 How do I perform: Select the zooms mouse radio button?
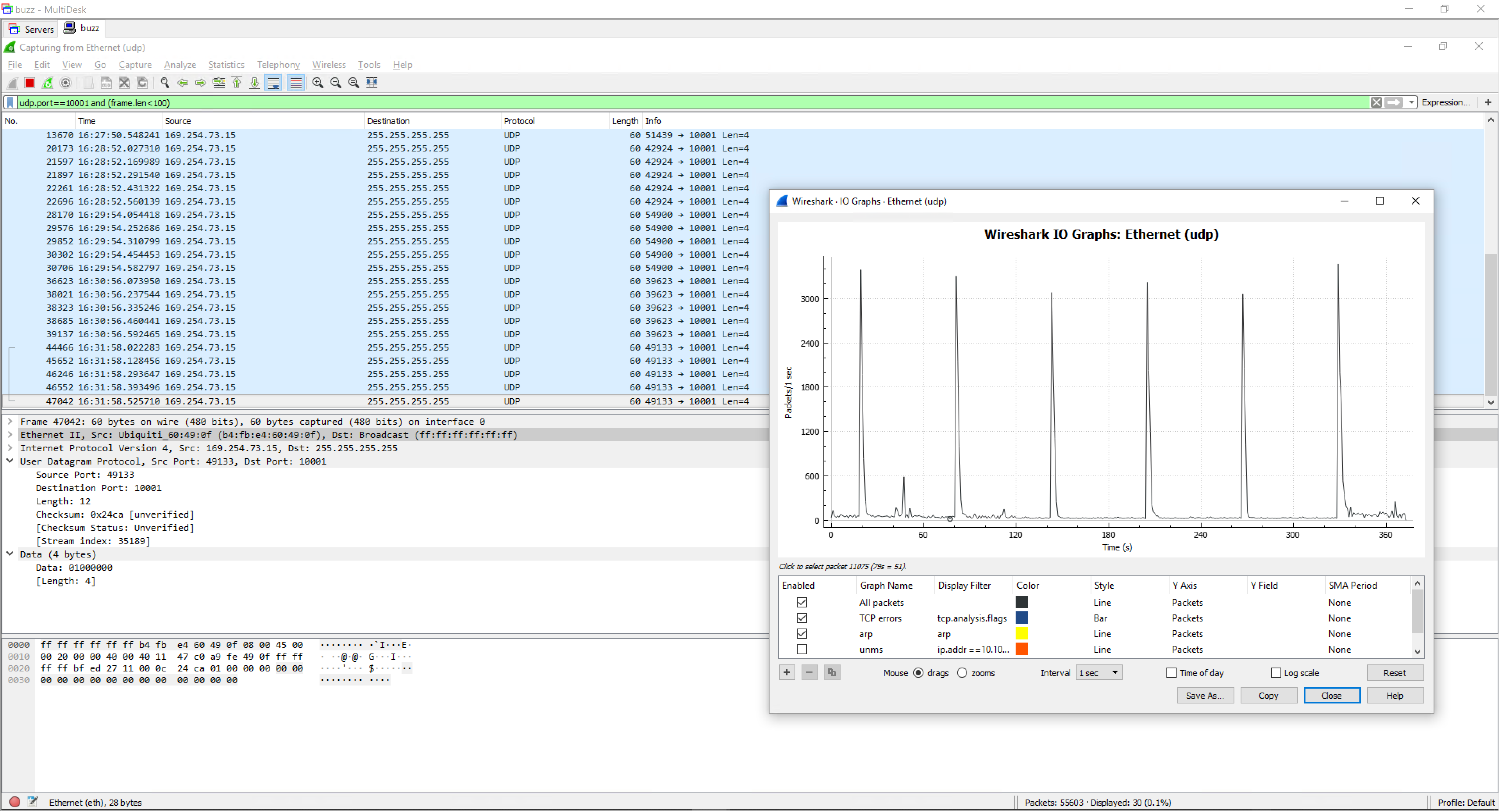(962, 673)
